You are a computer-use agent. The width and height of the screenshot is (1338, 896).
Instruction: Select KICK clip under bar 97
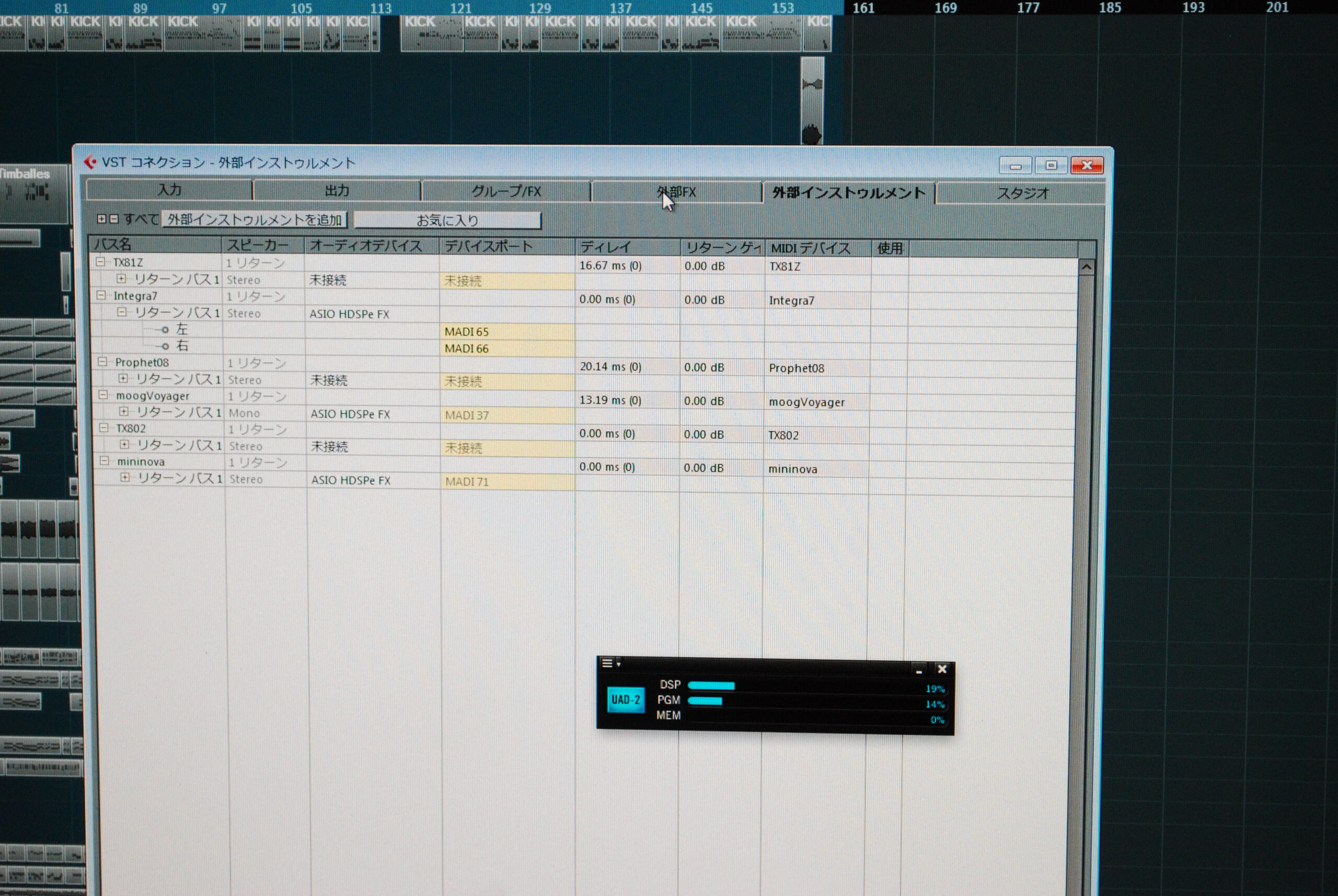tap(203, 33)
